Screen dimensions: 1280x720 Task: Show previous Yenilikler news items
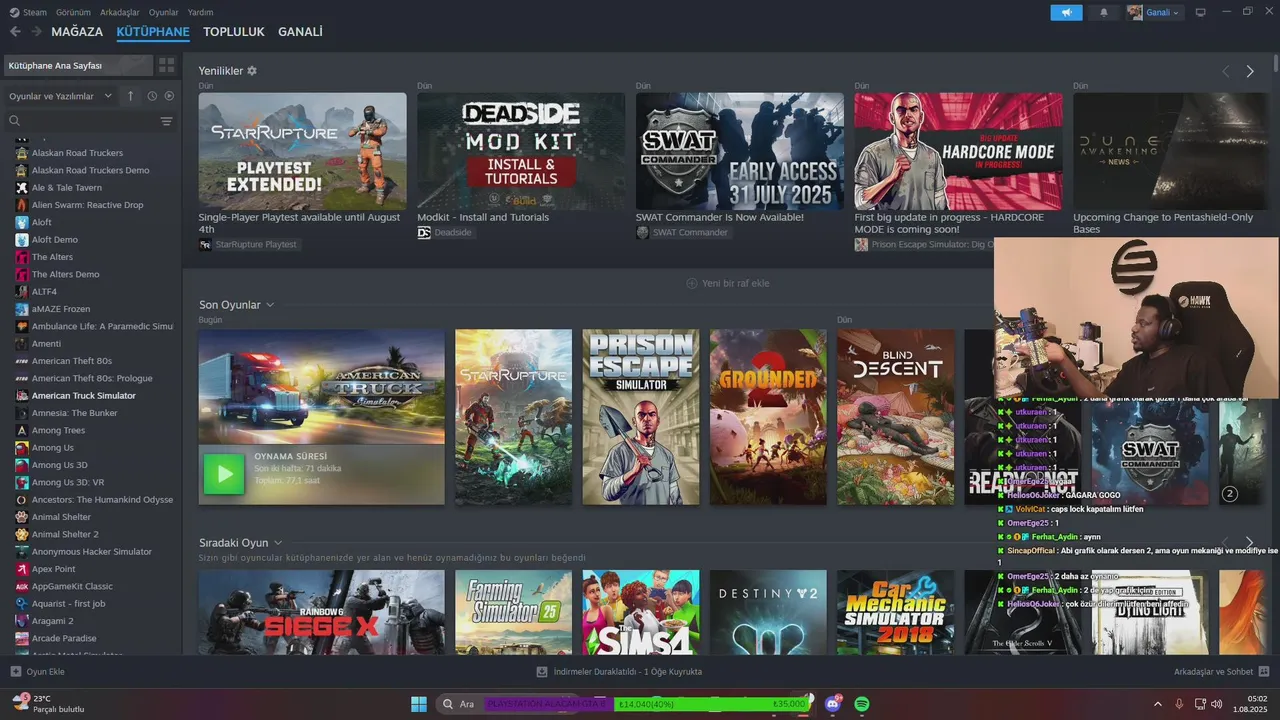(1225, 71)
